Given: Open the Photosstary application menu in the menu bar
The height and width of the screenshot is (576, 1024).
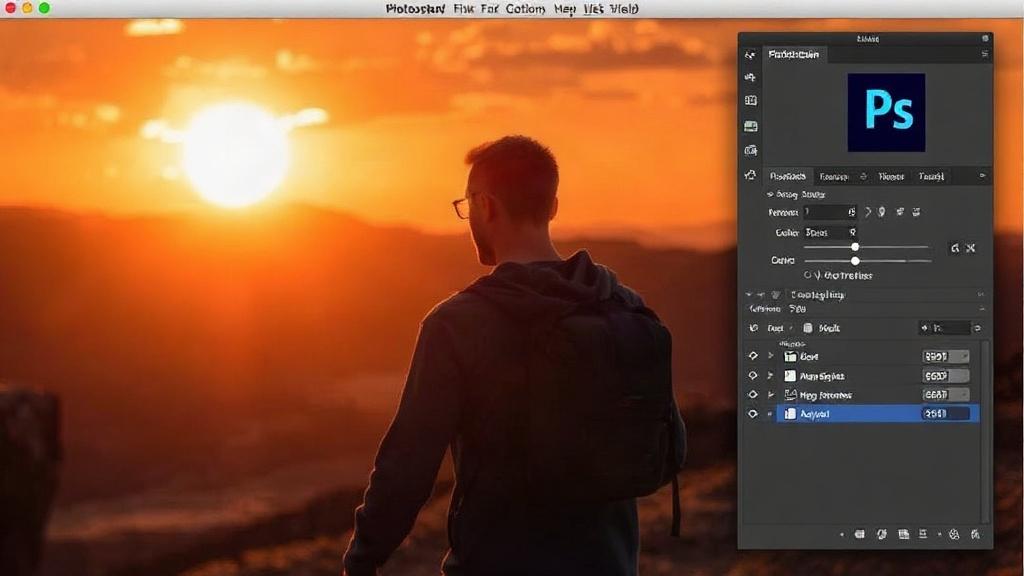Looking at the screenshot, I should point(415,9).
